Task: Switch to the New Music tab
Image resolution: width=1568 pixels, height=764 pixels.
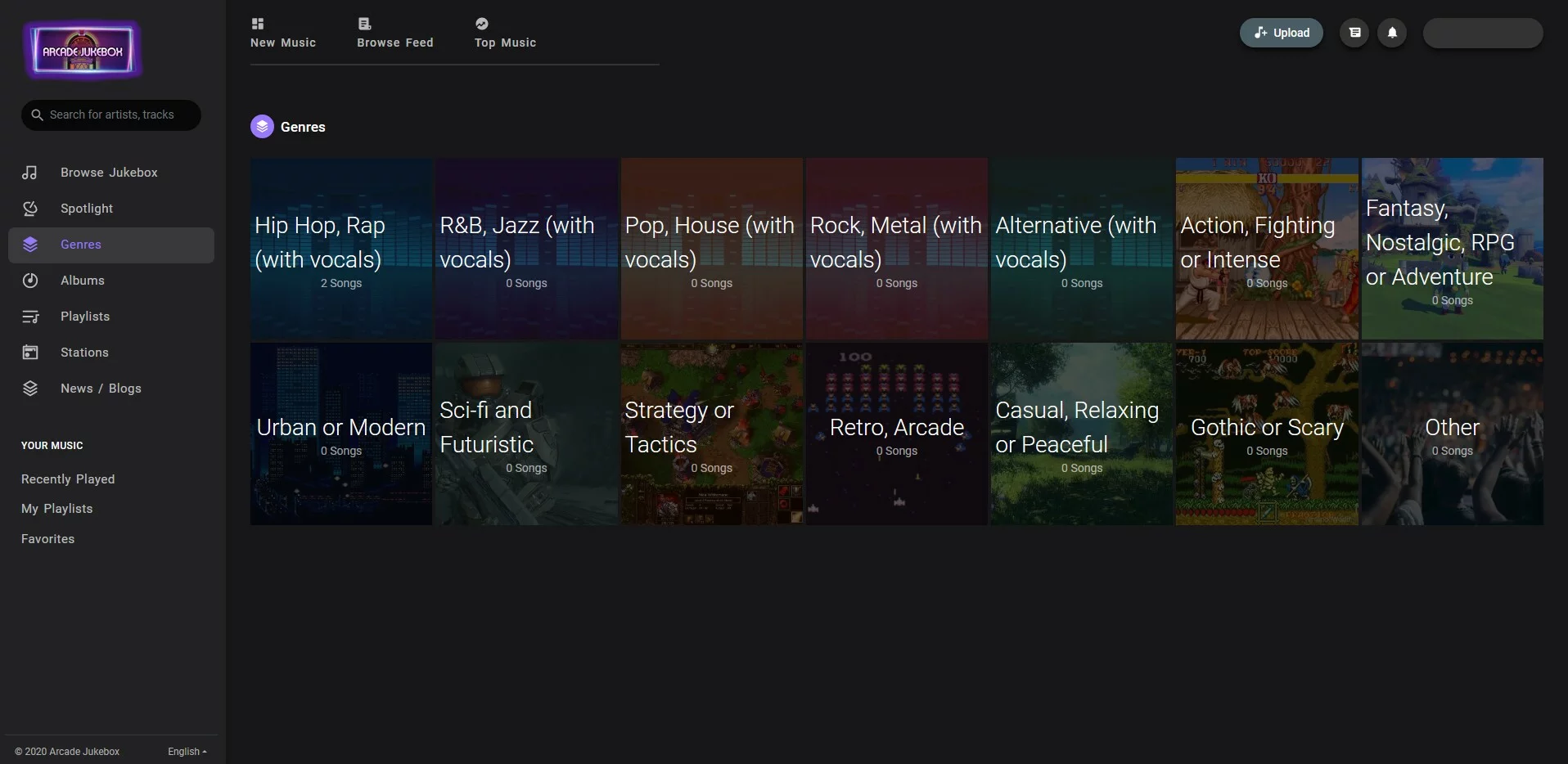Action: coord(283,33)
